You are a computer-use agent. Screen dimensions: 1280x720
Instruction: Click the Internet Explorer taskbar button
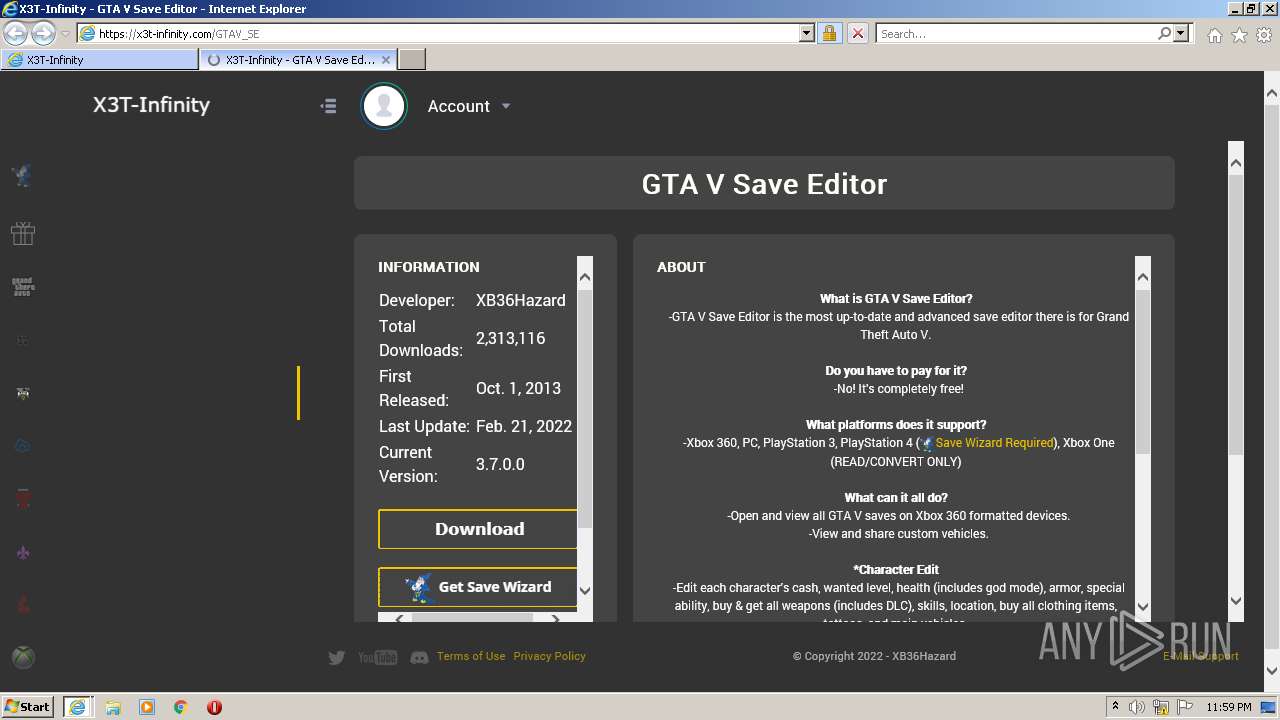coord(77,707)
